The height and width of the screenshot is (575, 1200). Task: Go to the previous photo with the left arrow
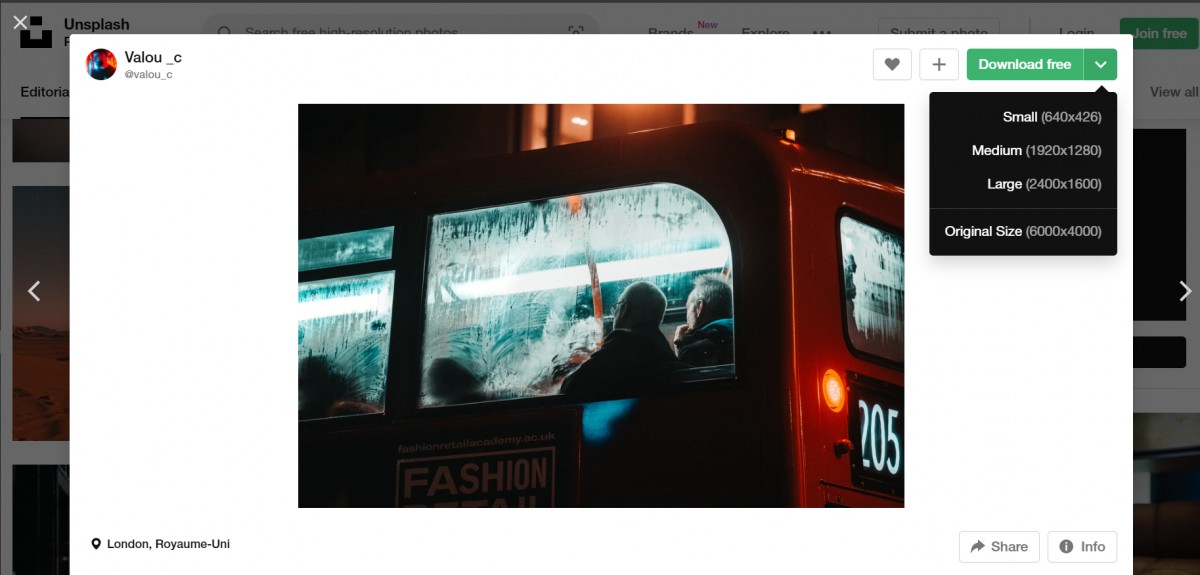pyautogui.click(x=34, y=291)
